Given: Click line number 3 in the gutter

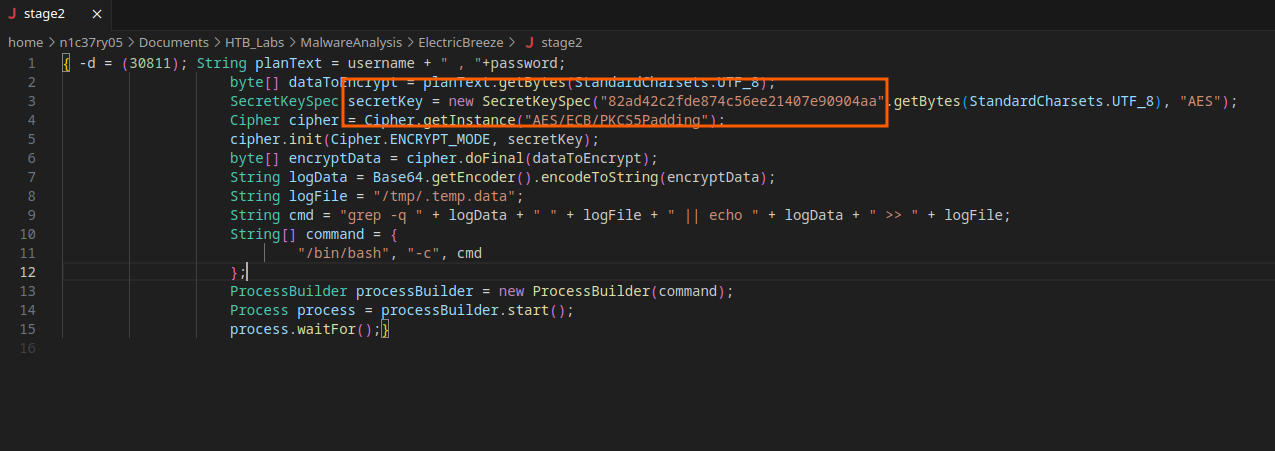Looking at the screenshot, I should [x=31, y=101].
